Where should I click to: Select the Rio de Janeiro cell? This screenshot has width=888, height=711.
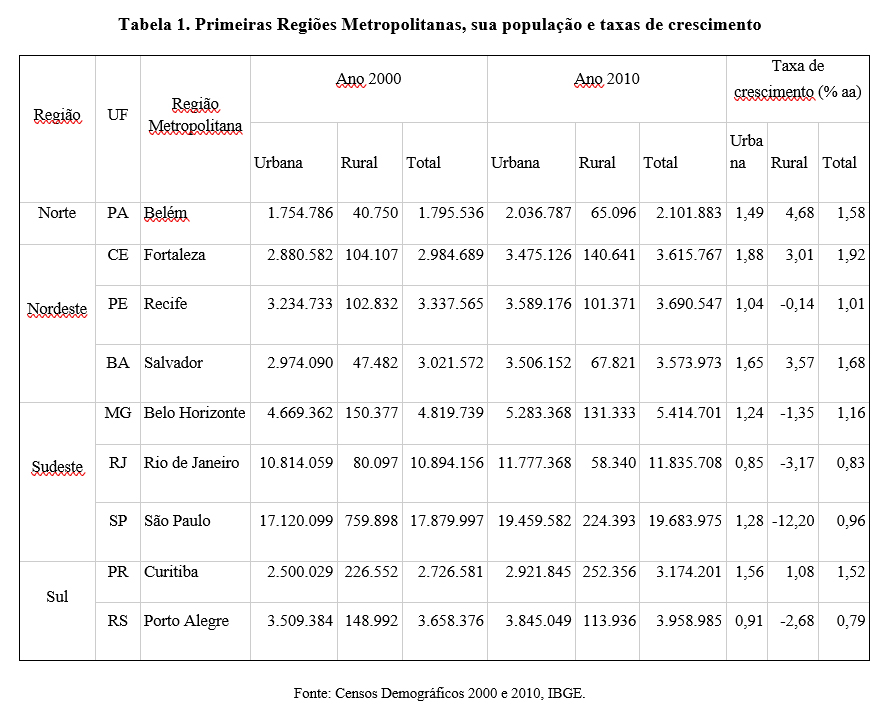coord(191,463)
